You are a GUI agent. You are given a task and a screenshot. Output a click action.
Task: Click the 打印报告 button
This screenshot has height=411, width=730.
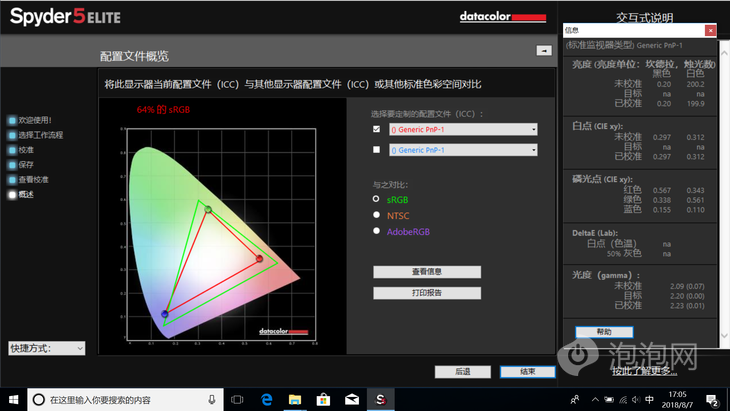[427, 293]
